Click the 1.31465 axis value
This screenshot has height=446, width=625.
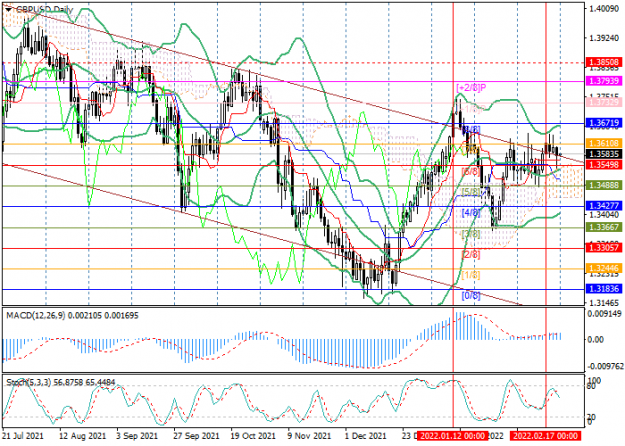point(604,303)
